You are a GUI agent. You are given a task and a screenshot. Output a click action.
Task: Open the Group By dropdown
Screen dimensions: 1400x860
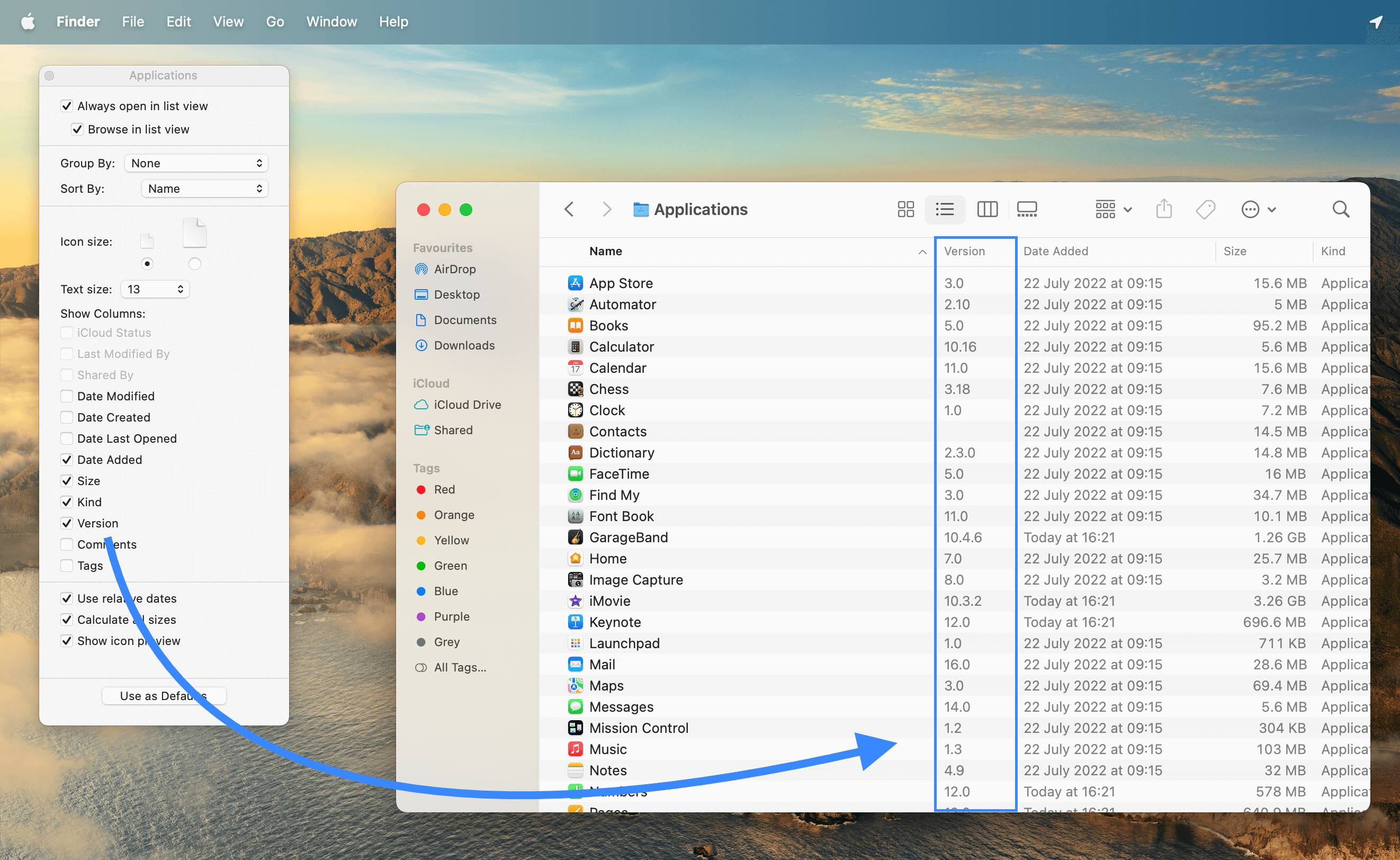point(196,163)
